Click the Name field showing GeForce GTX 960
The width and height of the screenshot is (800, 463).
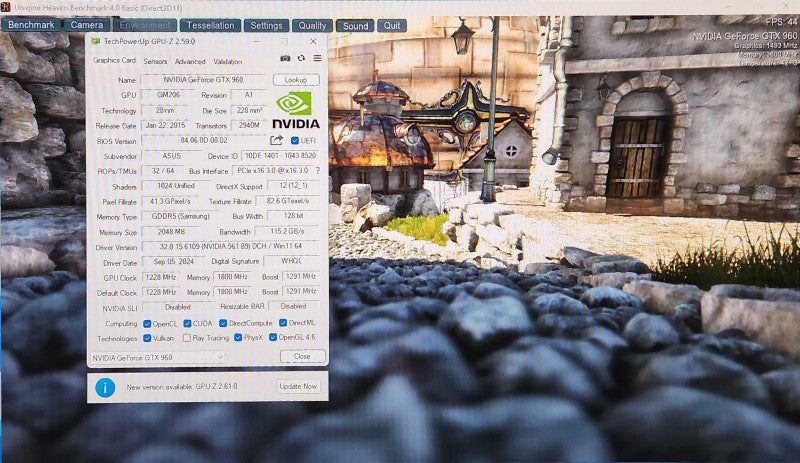204,80
